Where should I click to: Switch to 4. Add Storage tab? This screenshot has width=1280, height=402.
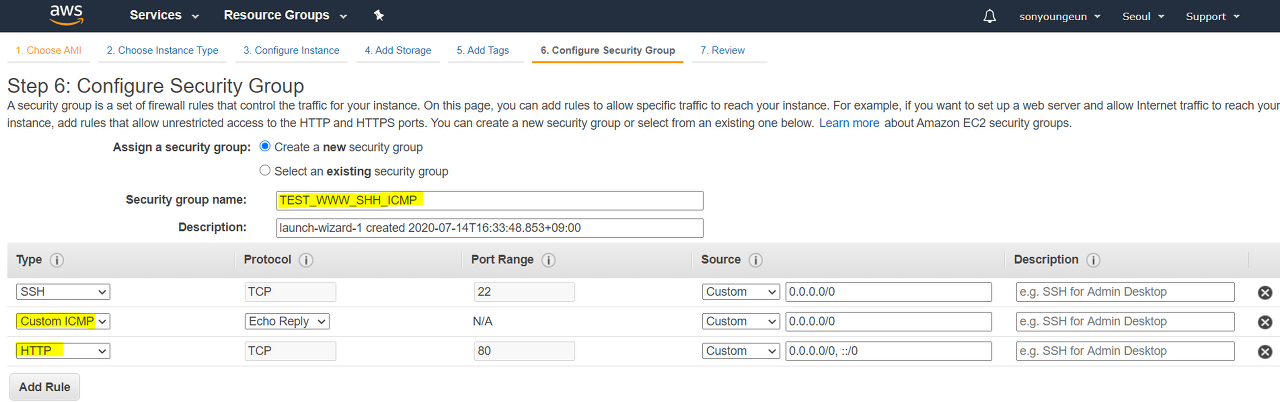coord(398,50)
